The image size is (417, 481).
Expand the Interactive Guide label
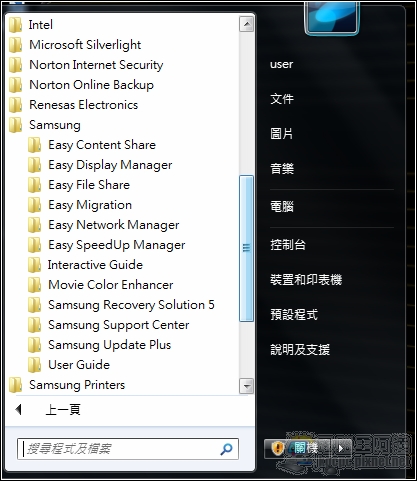click(x=95, y=265)
